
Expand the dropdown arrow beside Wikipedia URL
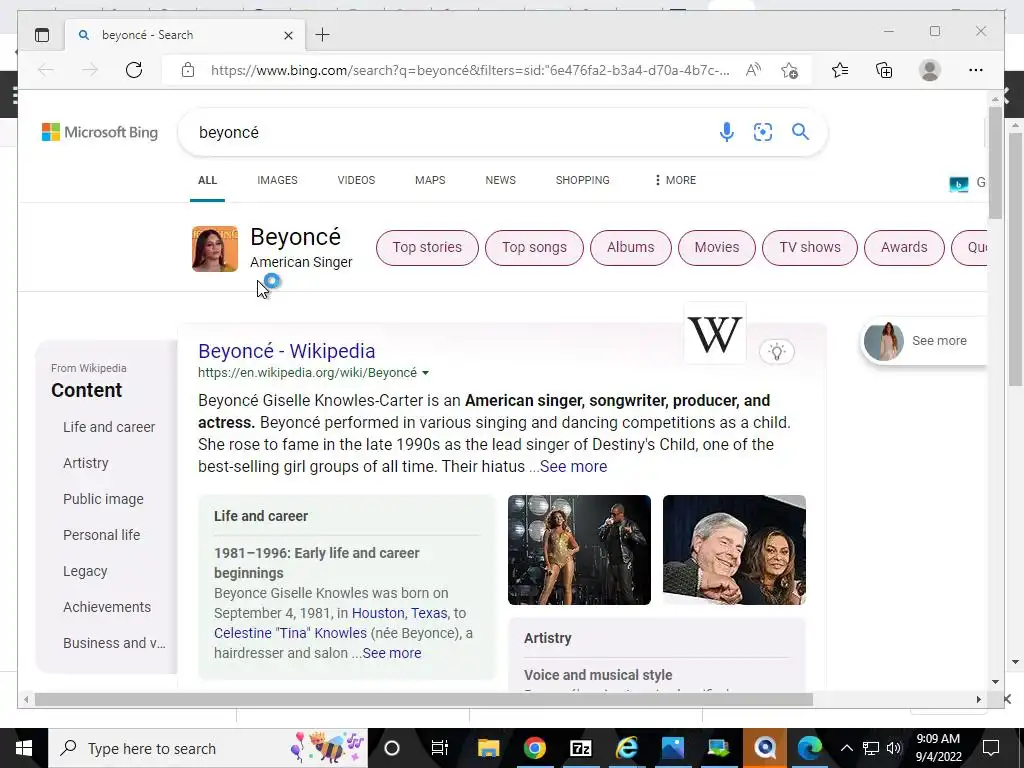coord(425,373)
